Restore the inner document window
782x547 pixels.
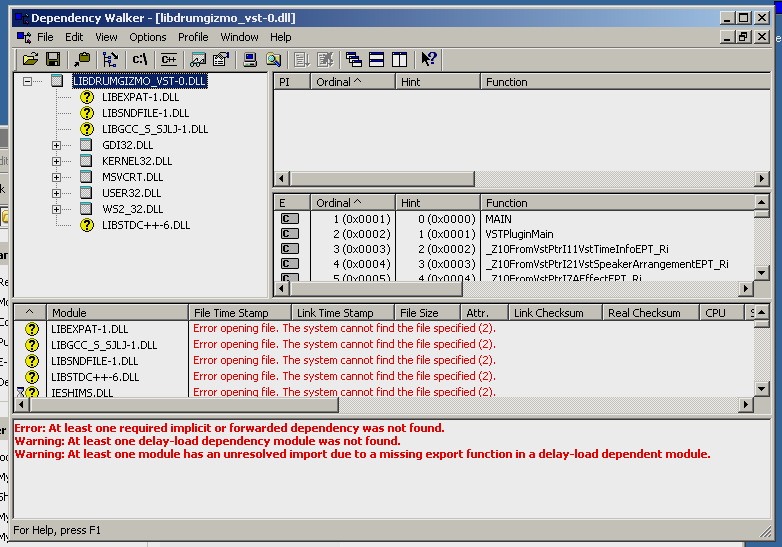744,37
